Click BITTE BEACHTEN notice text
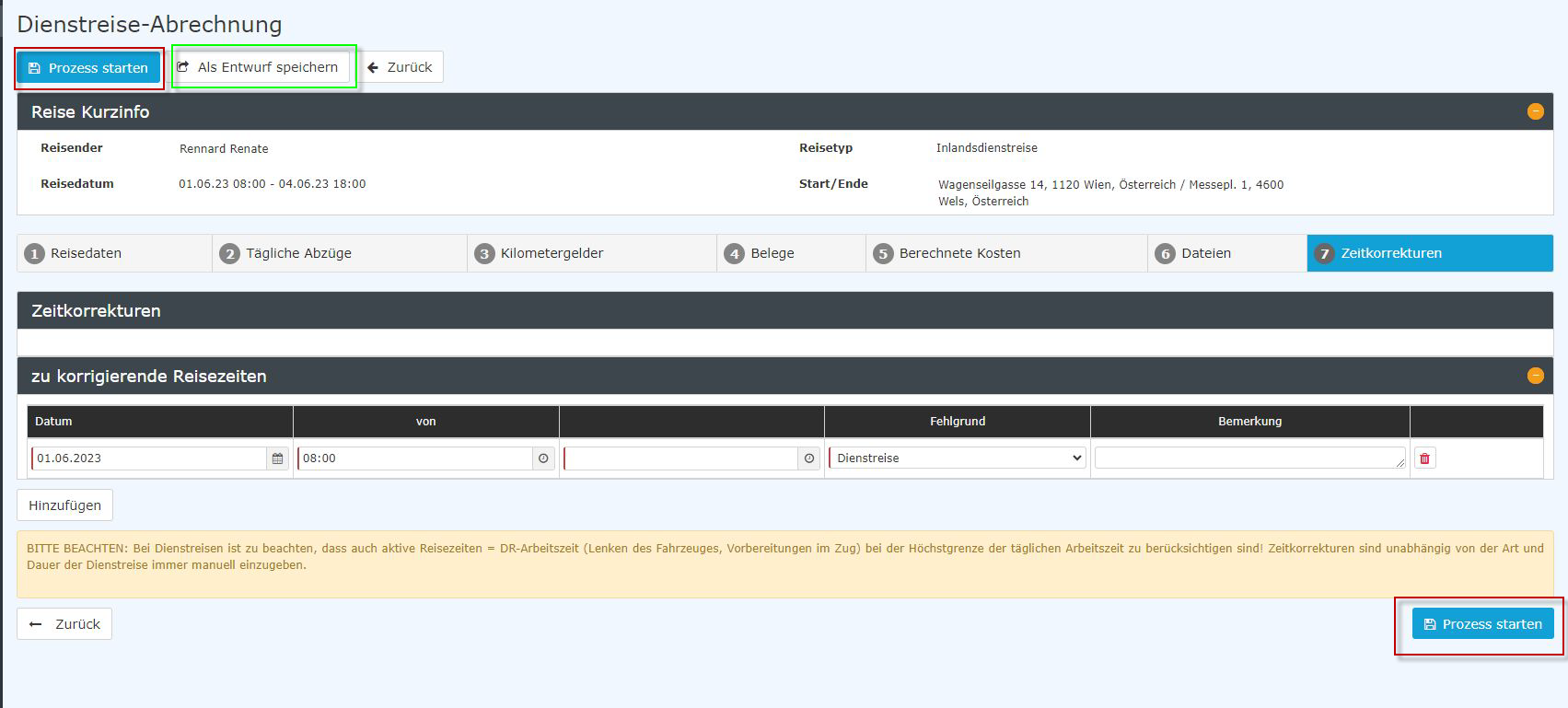This screenshot has height=708, width=1568. click(784, 556)
